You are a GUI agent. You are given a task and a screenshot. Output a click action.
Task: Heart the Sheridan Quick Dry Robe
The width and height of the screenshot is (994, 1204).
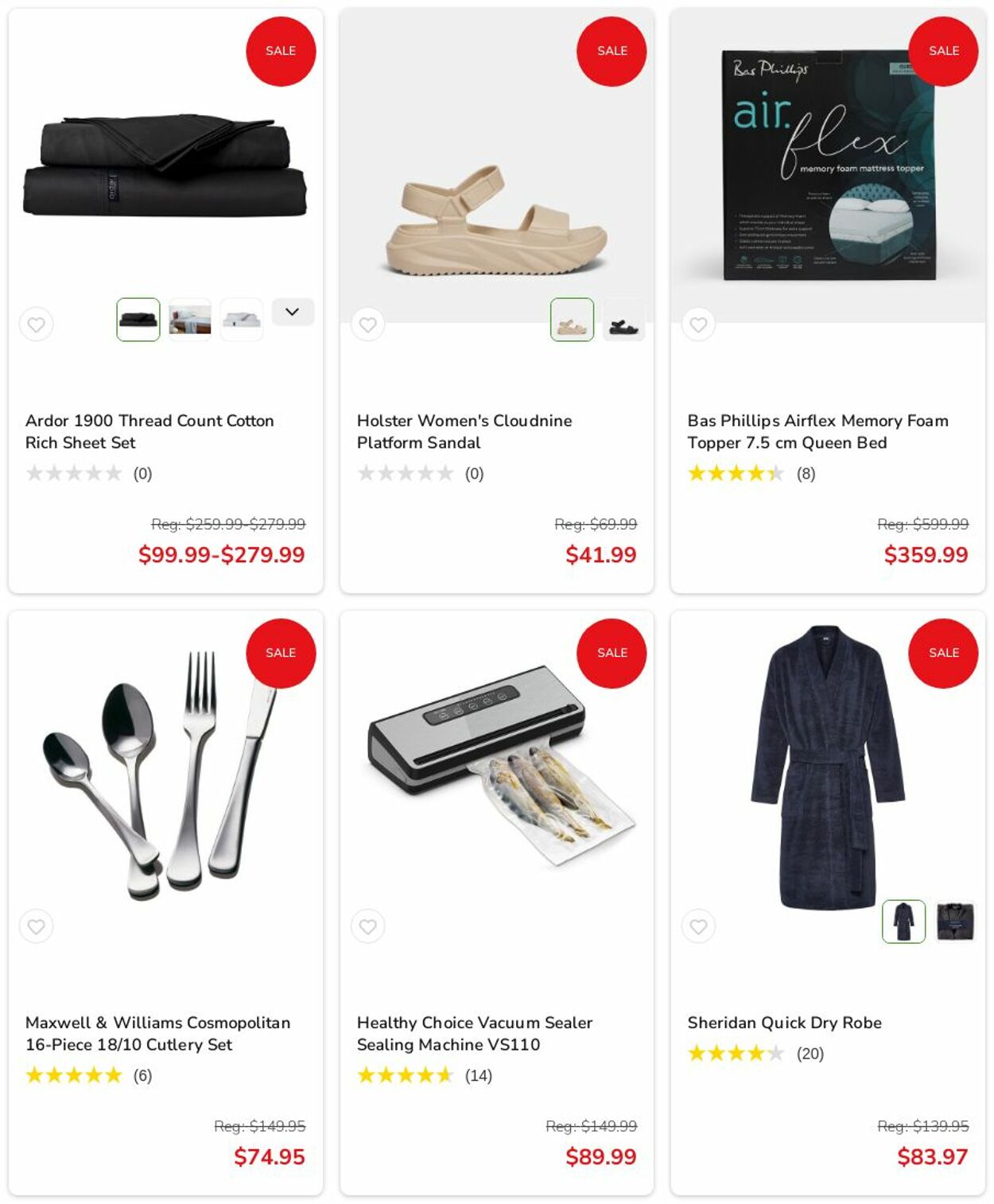(698, 926)
